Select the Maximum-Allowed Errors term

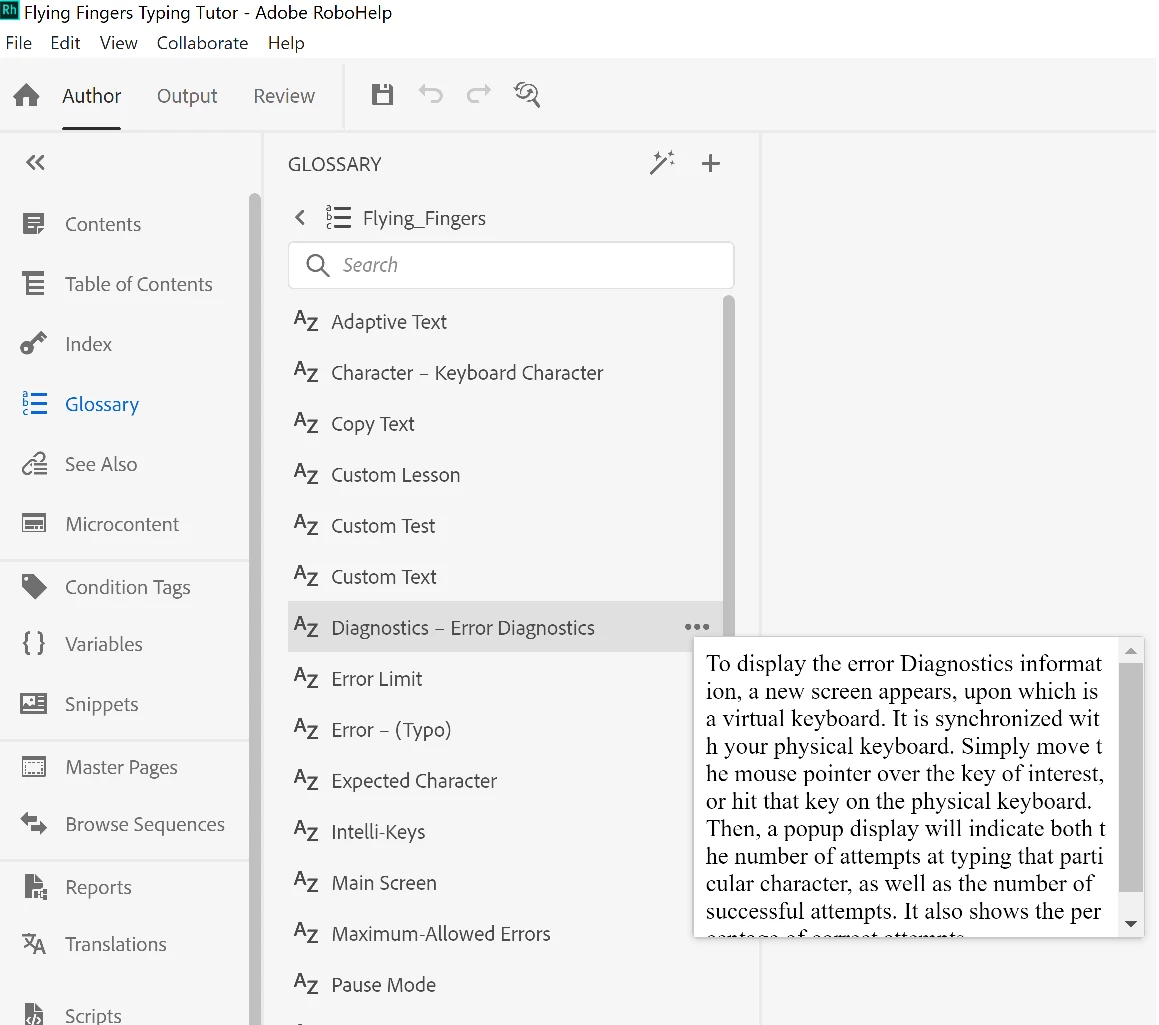490,933
